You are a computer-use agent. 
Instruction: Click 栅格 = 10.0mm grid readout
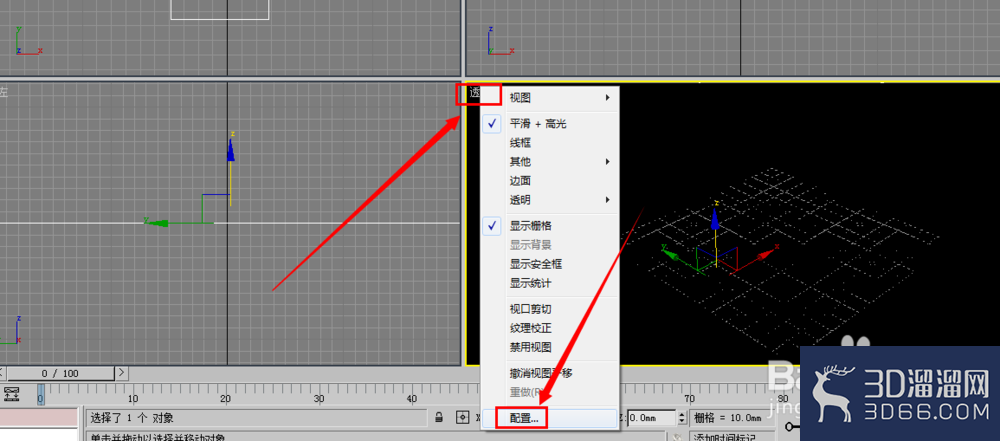click(x=727, y=418)
